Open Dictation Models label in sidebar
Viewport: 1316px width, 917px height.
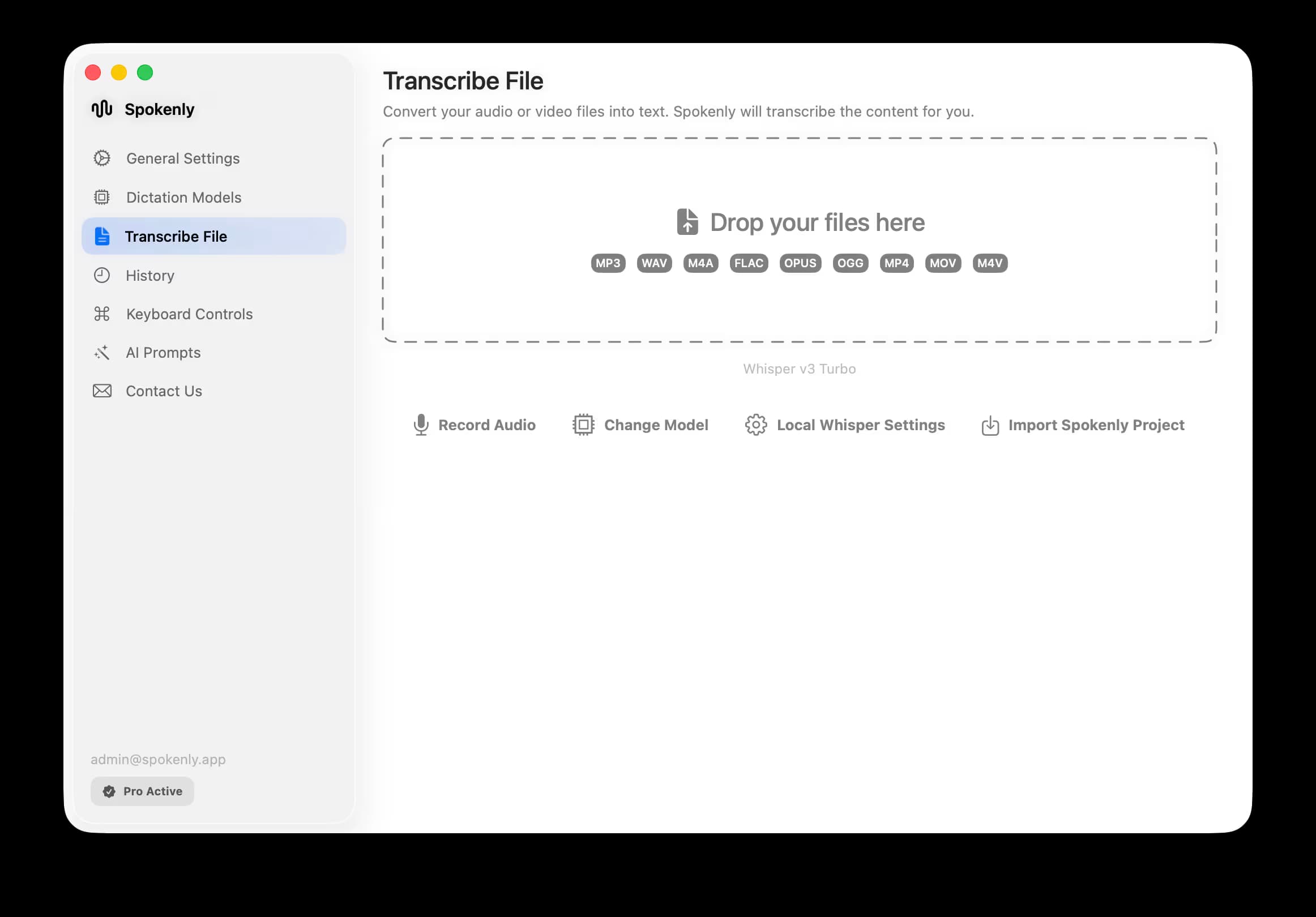[x=184, y=197]
